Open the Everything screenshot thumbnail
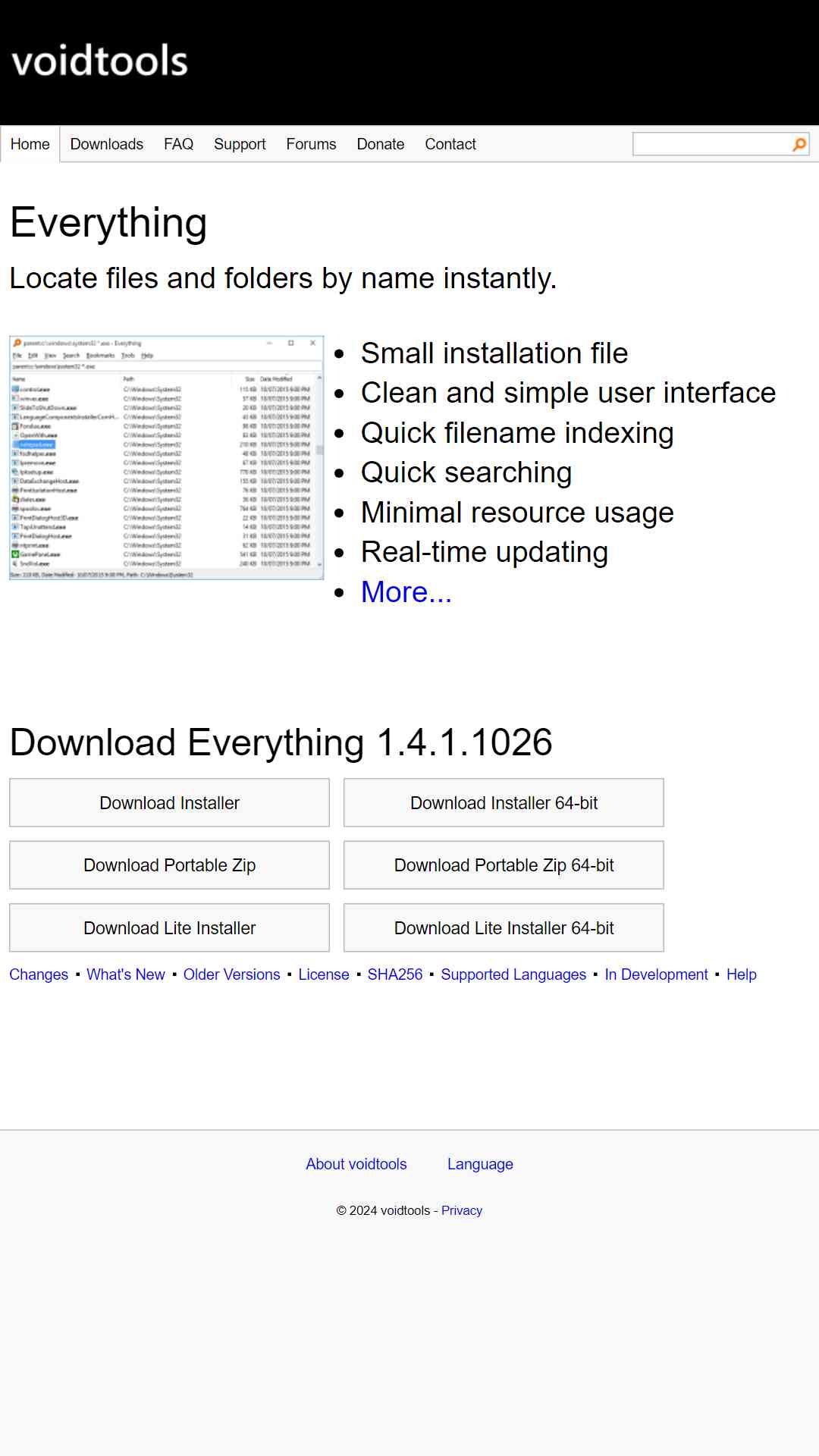The height and width of the screenshot is (1456, 819). pyautogui.click(x=167, y=458)
